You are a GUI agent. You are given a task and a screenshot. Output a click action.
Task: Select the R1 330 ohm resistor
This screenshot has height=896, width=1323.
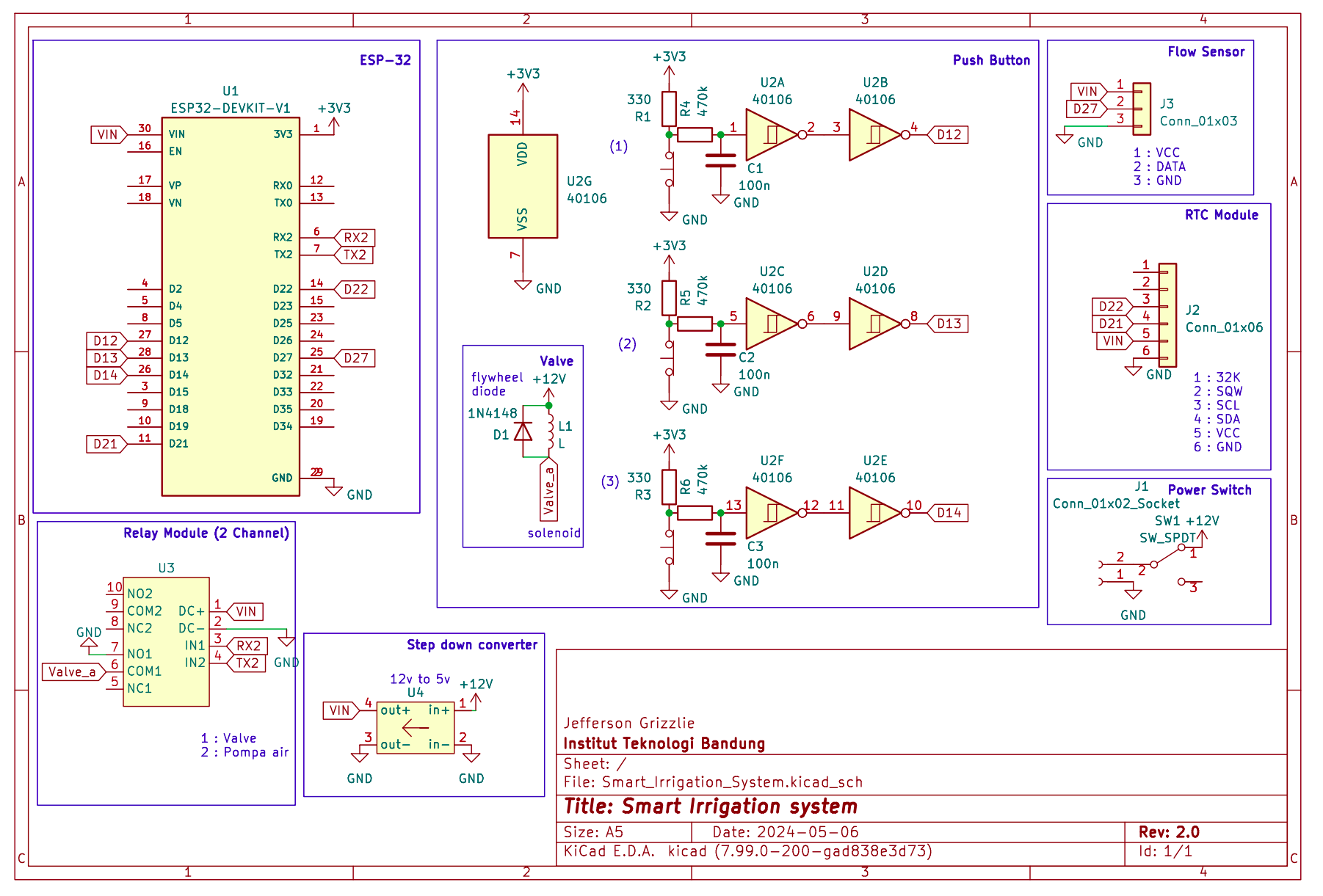click(x=669, y=109)
